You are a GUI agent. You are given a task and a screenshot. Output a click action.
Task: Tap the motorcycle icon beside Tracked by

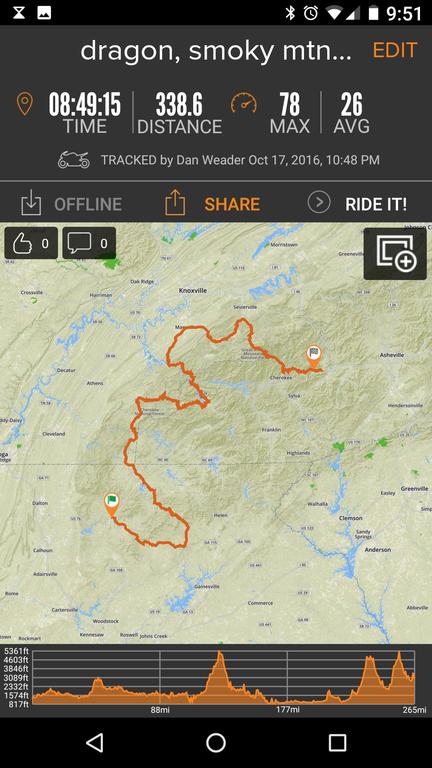click(74, 160)
